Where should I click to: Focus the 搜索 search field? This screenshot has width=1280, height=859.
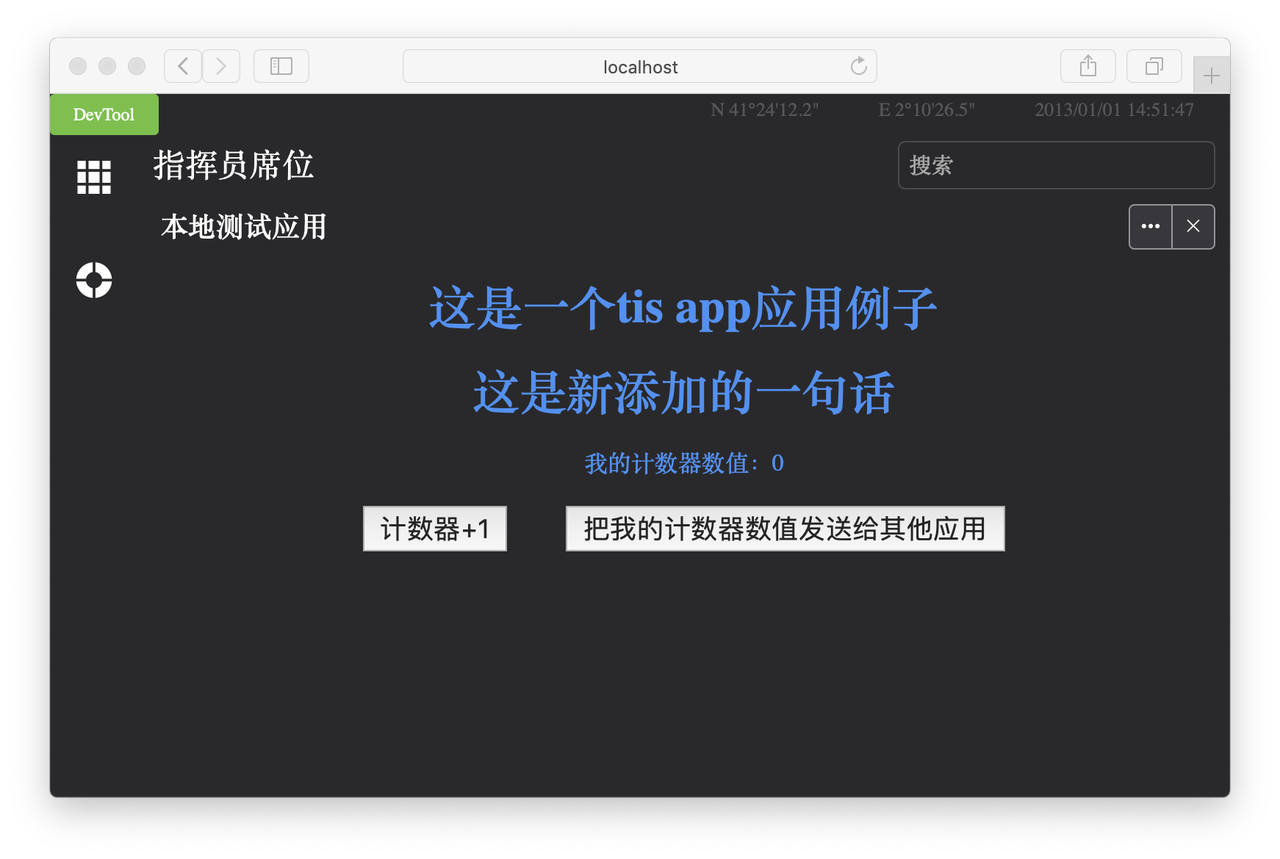point(1056,165)
